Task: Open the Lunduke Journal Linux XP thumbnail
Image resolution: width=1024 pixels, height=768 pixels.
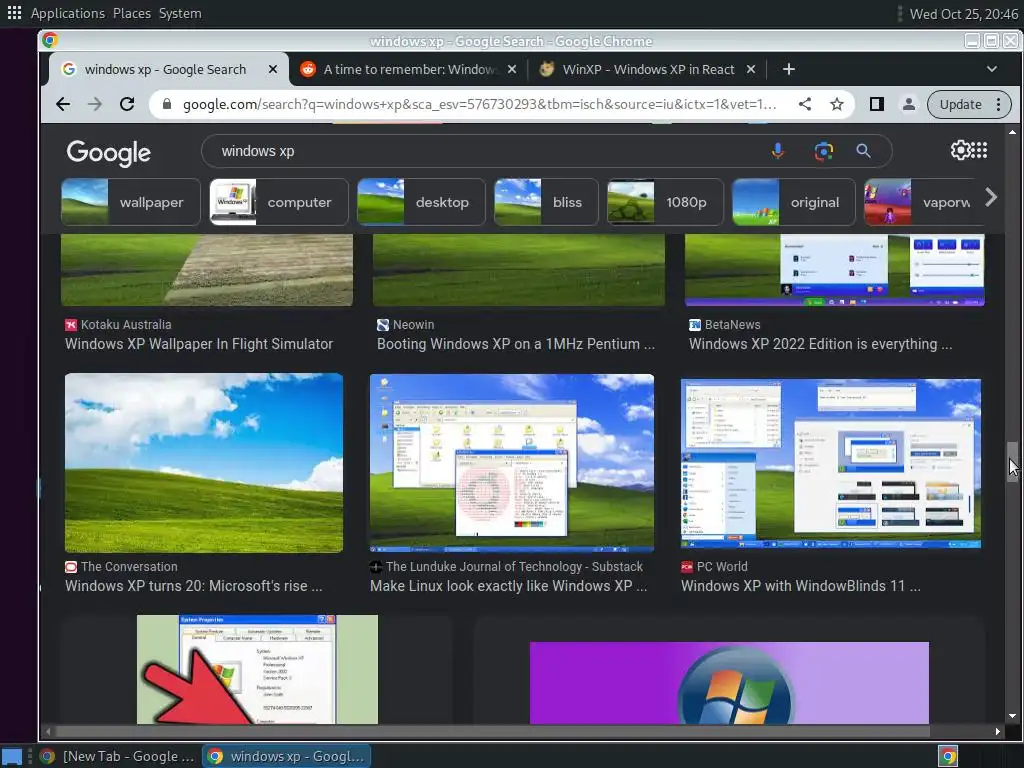Action: pyautogui.click(x=512, y=463)
